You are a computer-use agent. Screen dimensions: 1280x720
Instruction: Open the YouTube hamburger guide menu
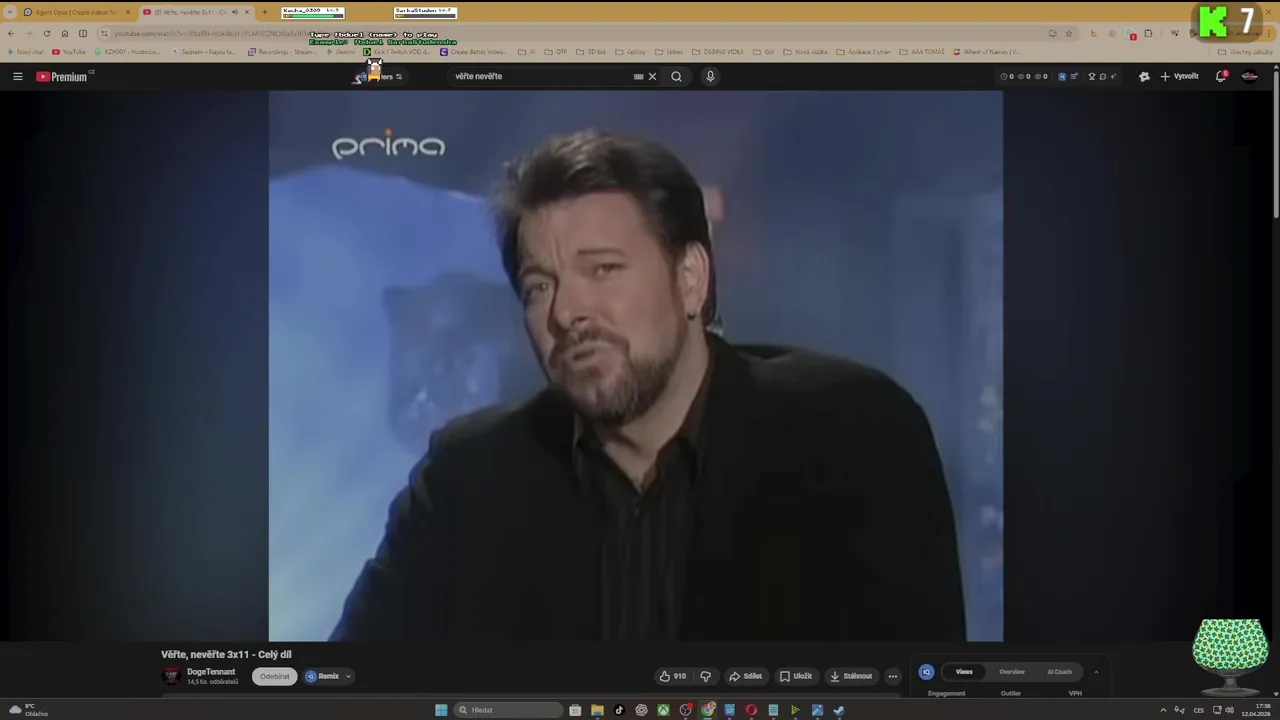click(17, 76)
